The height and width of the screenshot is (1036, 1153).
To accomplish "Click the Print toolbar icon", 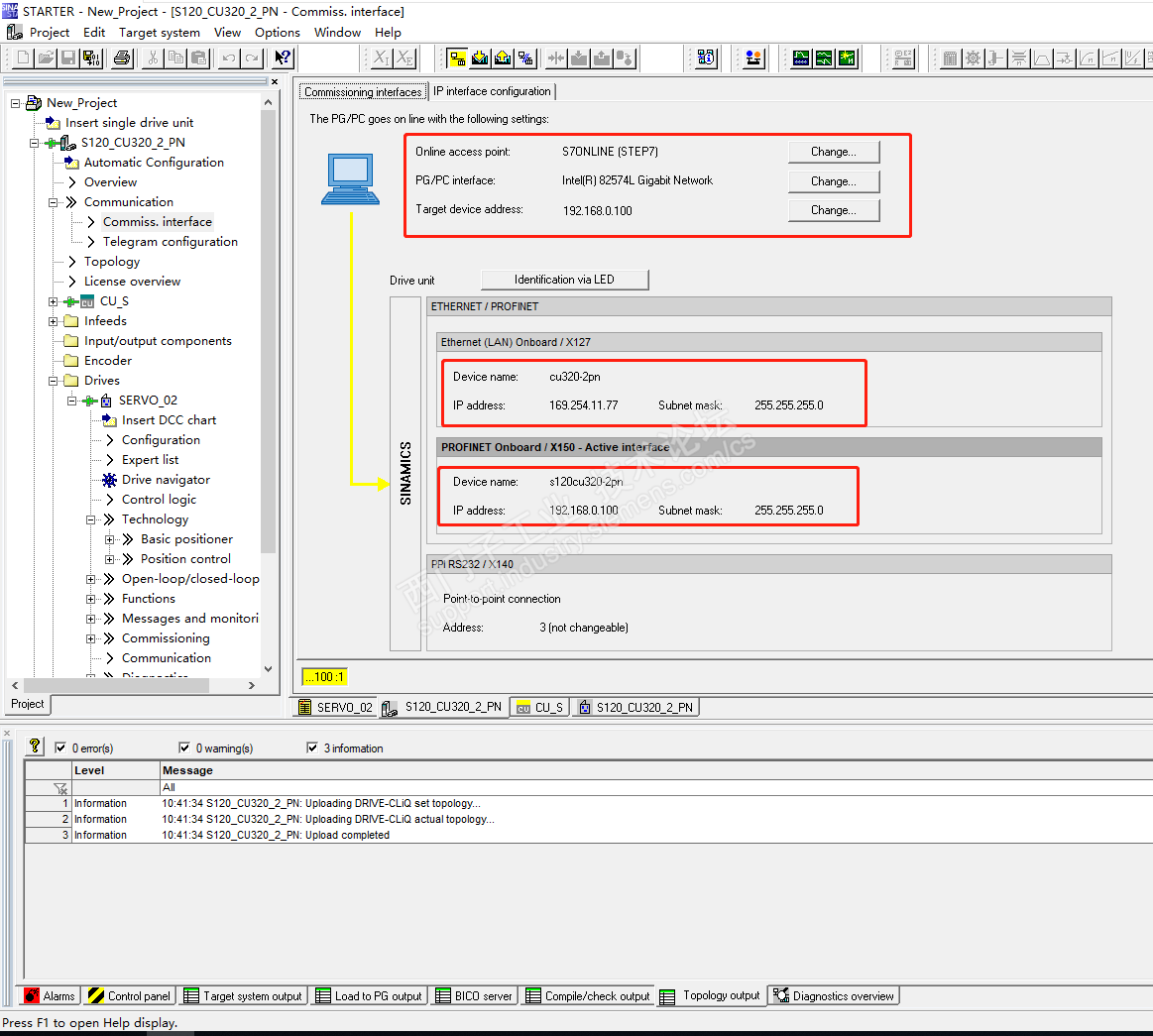I will coord(122,58).
